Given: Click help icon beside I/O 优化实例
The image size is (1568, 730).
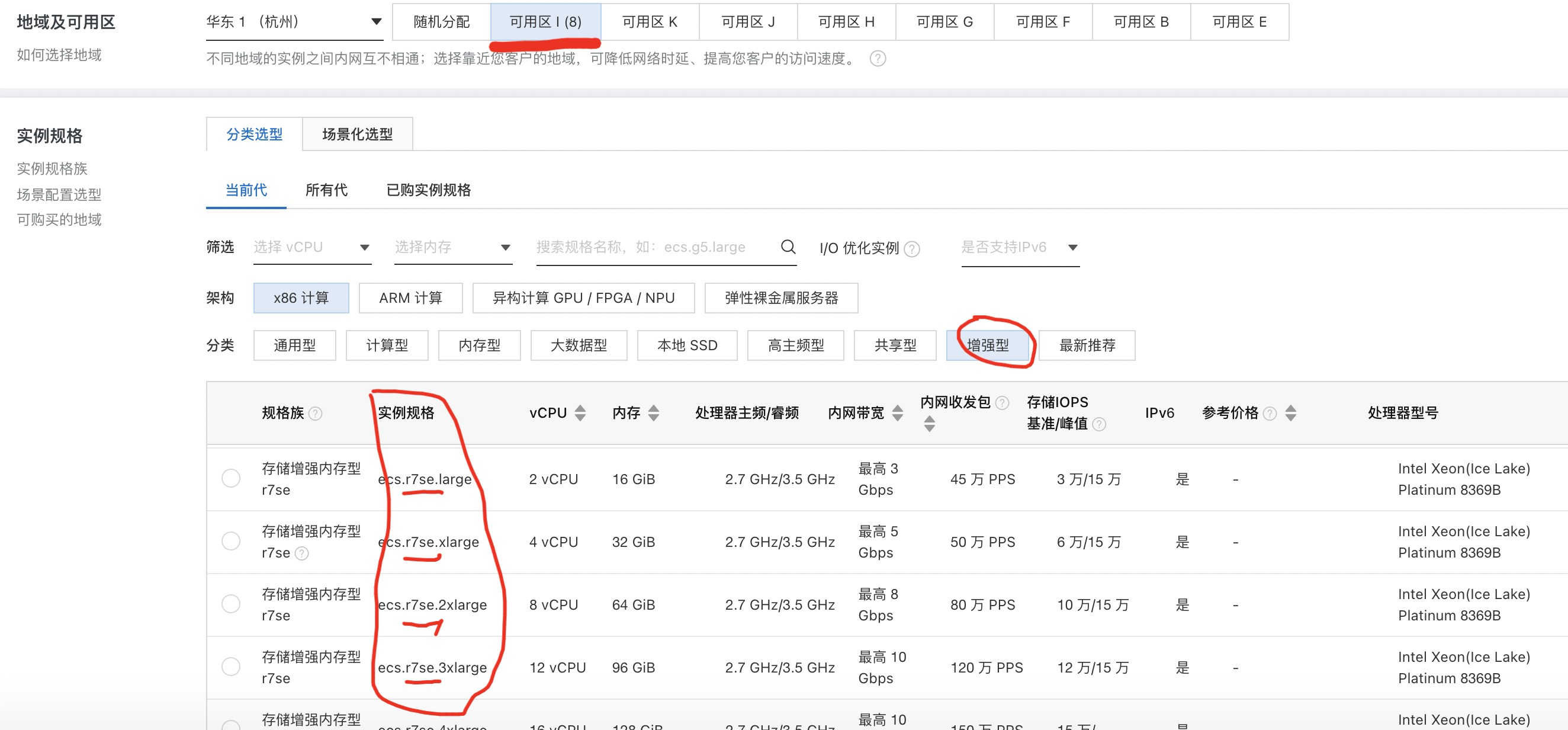Looking at the screenshot, I should tap(912, 248).
